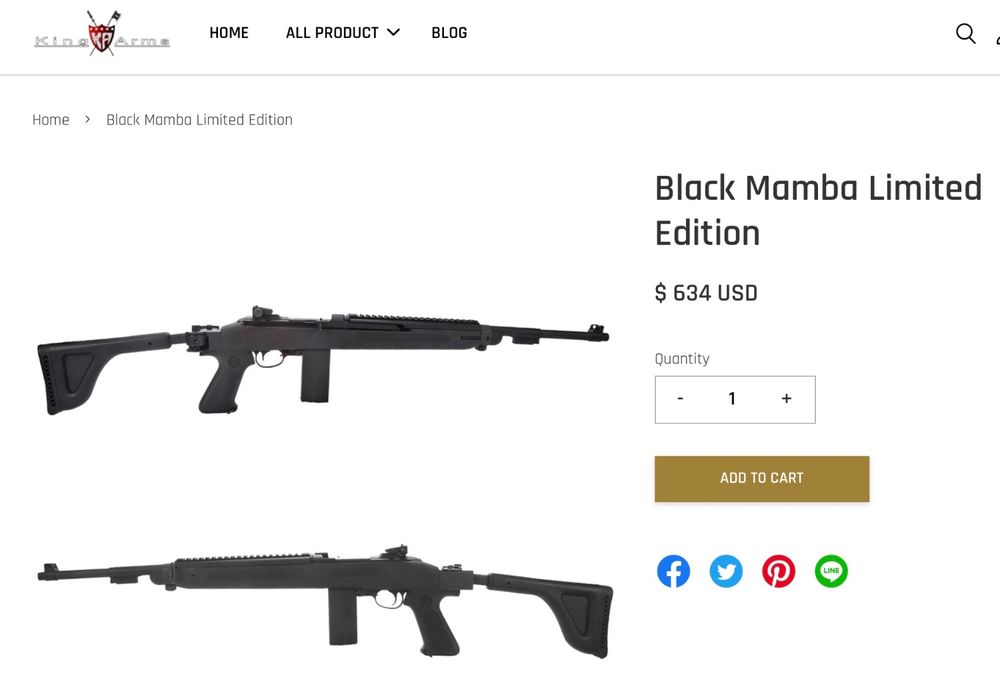Open the search magnifier icon
The image size is (1000, 680).
point(965,33)
